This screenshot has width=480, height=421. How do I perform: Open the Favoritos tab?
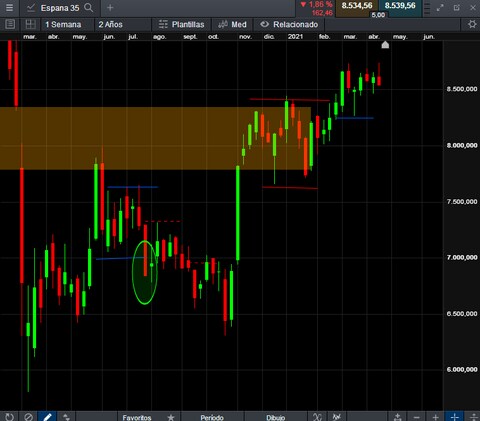pyautogui.click(x=137, y=417)
